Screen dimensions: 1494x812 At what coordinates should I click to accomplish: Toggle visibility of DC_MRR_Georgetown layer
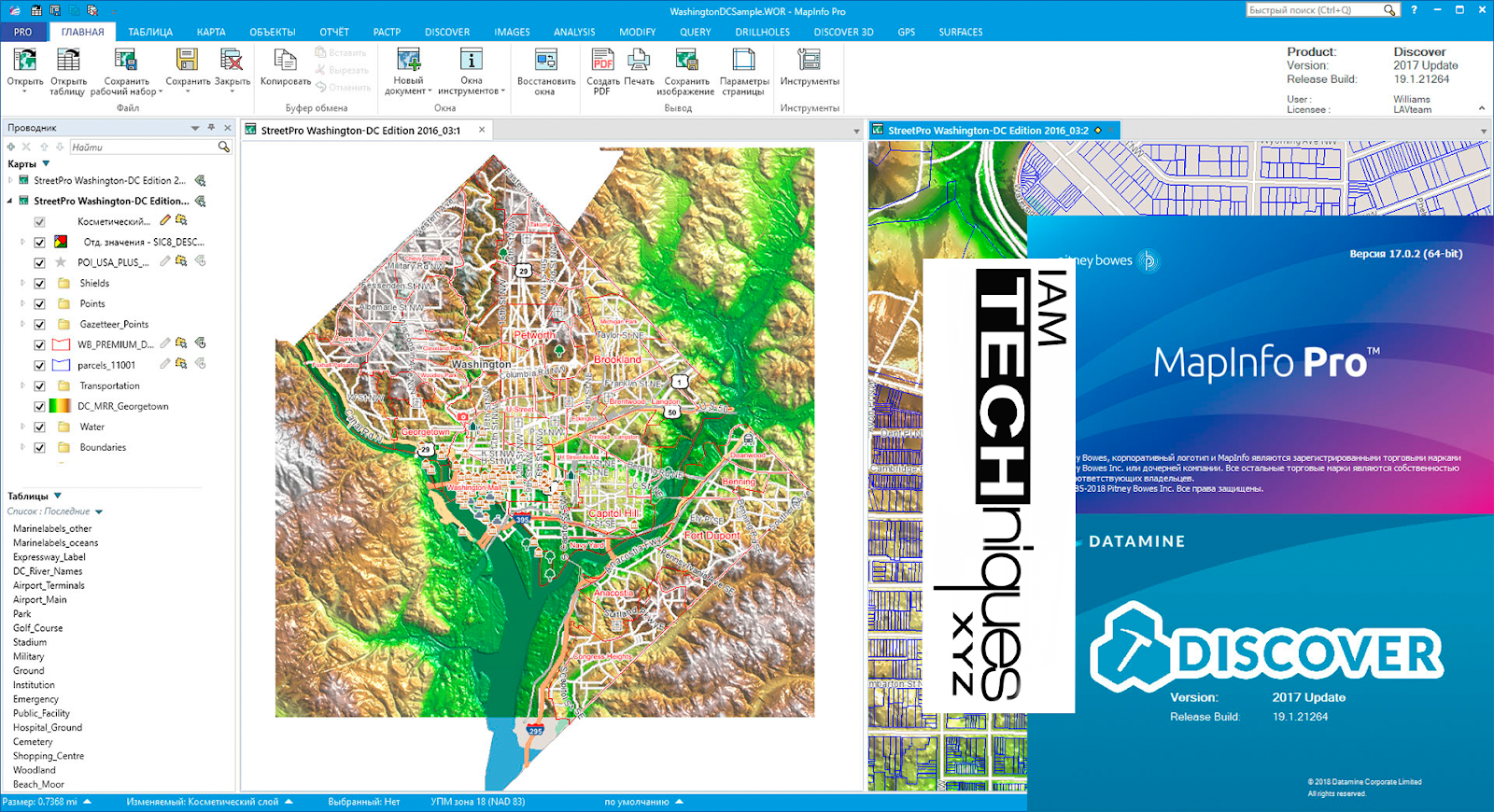coord(39,406)
